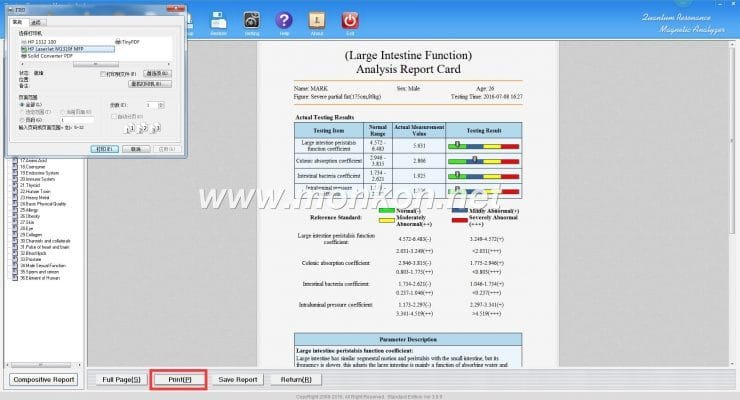Open the 22.Human Toxin report

35,191
